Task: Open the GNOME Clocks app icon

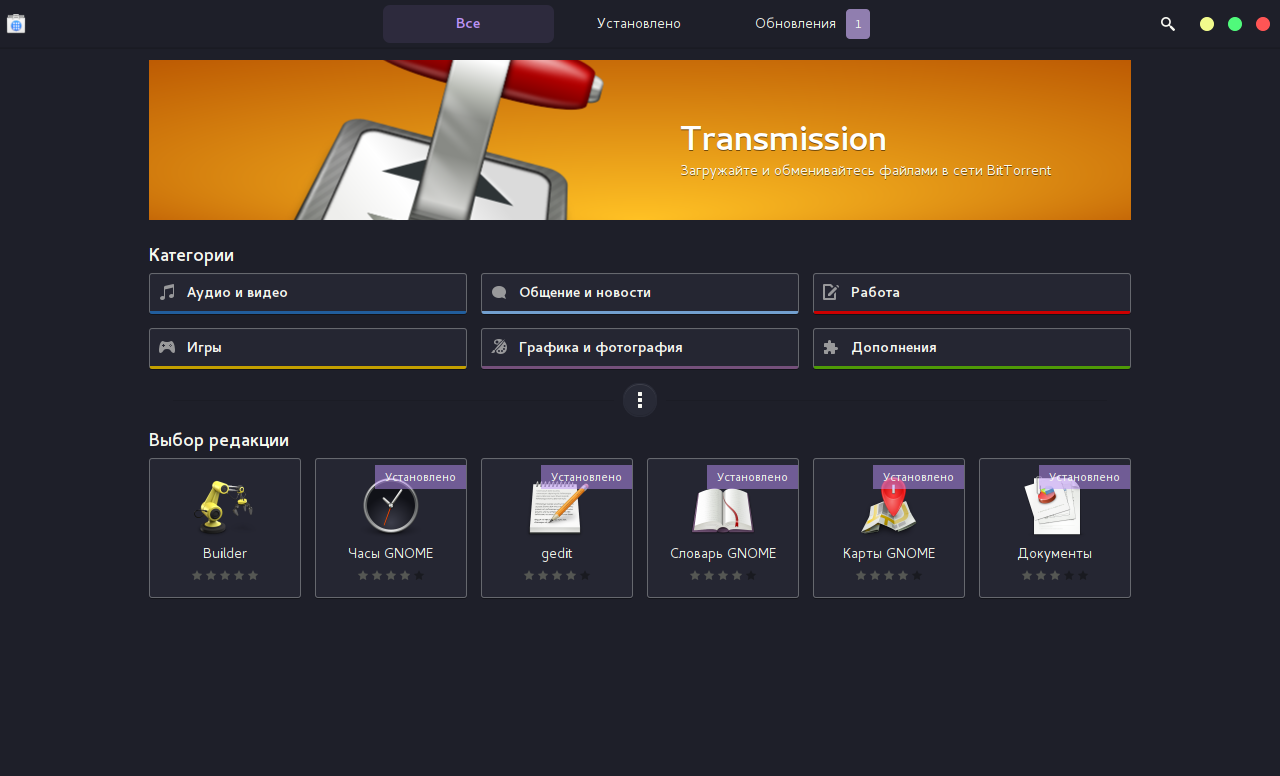Action: coord(390,507)
